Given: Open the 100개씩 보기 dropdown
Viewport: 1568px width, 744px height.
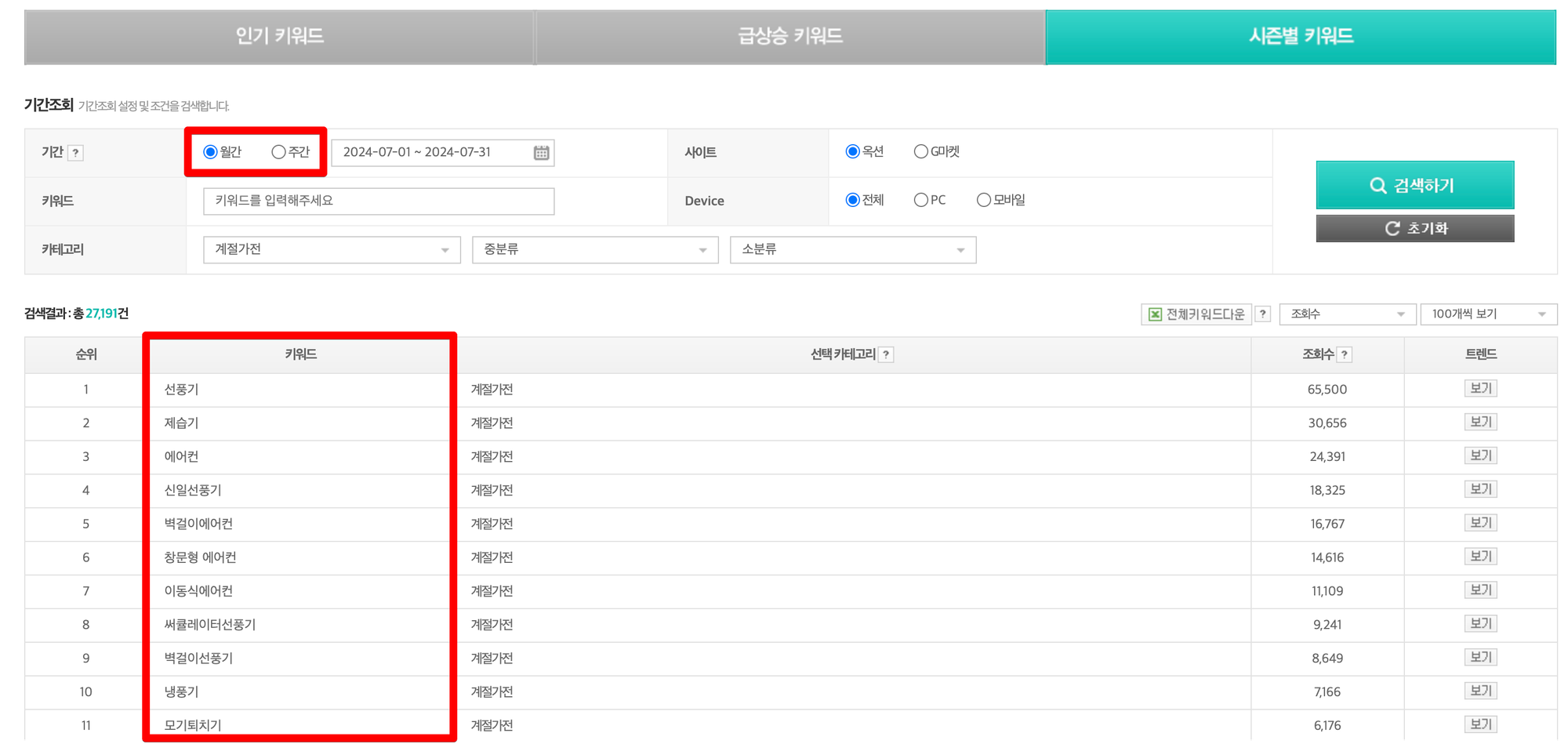Looking at the screenshot, I should coord(1488,314).
